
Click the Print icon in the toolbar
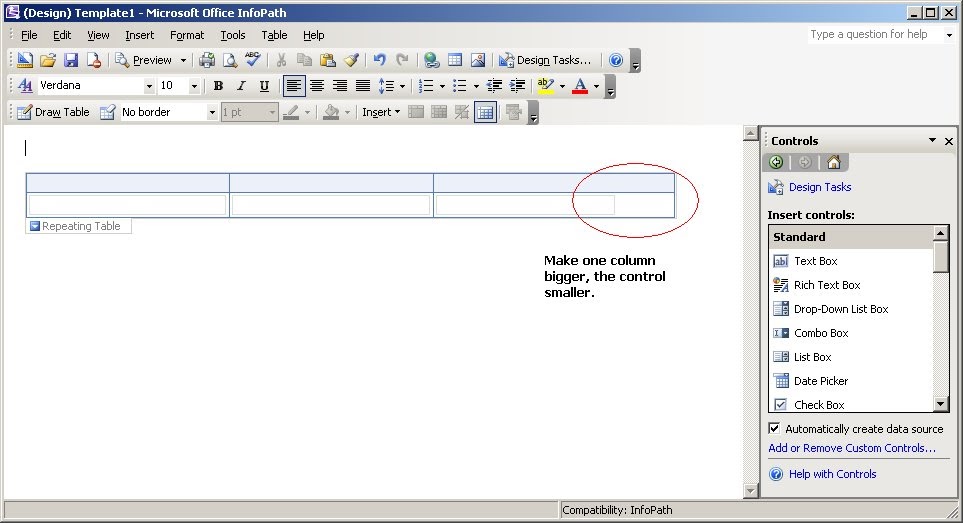click(206, 60)
